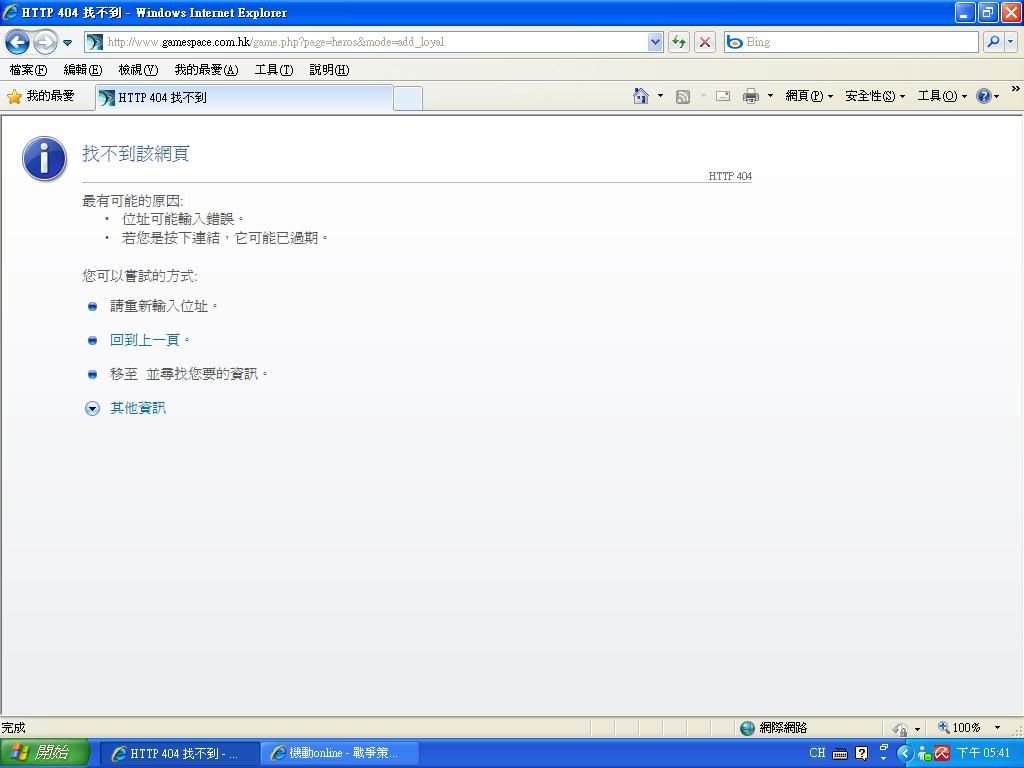Open the 編輯(E) menu
Image resolution: width=1024 pixels, height=768 pixels.
(x=83, y=70)
